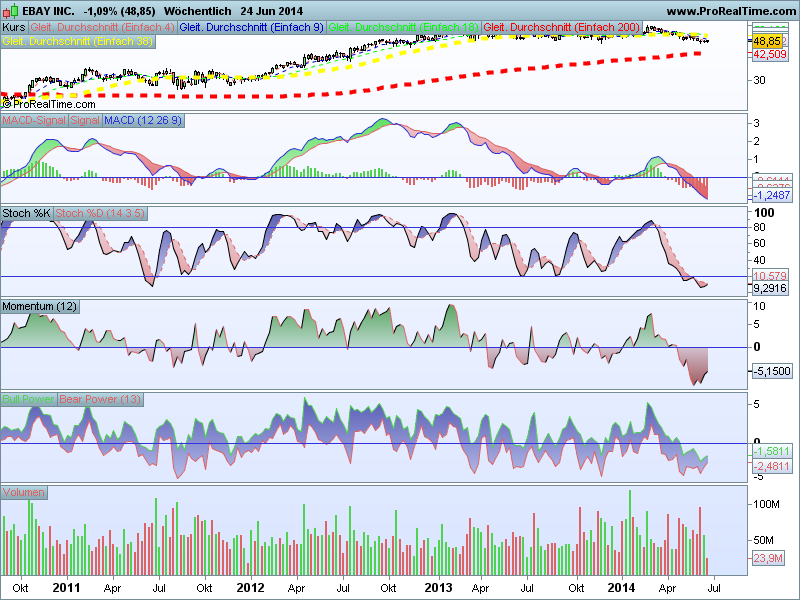Click the 24 Jun 2014 date in header
The width and height of the screenshot is (800, 600).
271,11
